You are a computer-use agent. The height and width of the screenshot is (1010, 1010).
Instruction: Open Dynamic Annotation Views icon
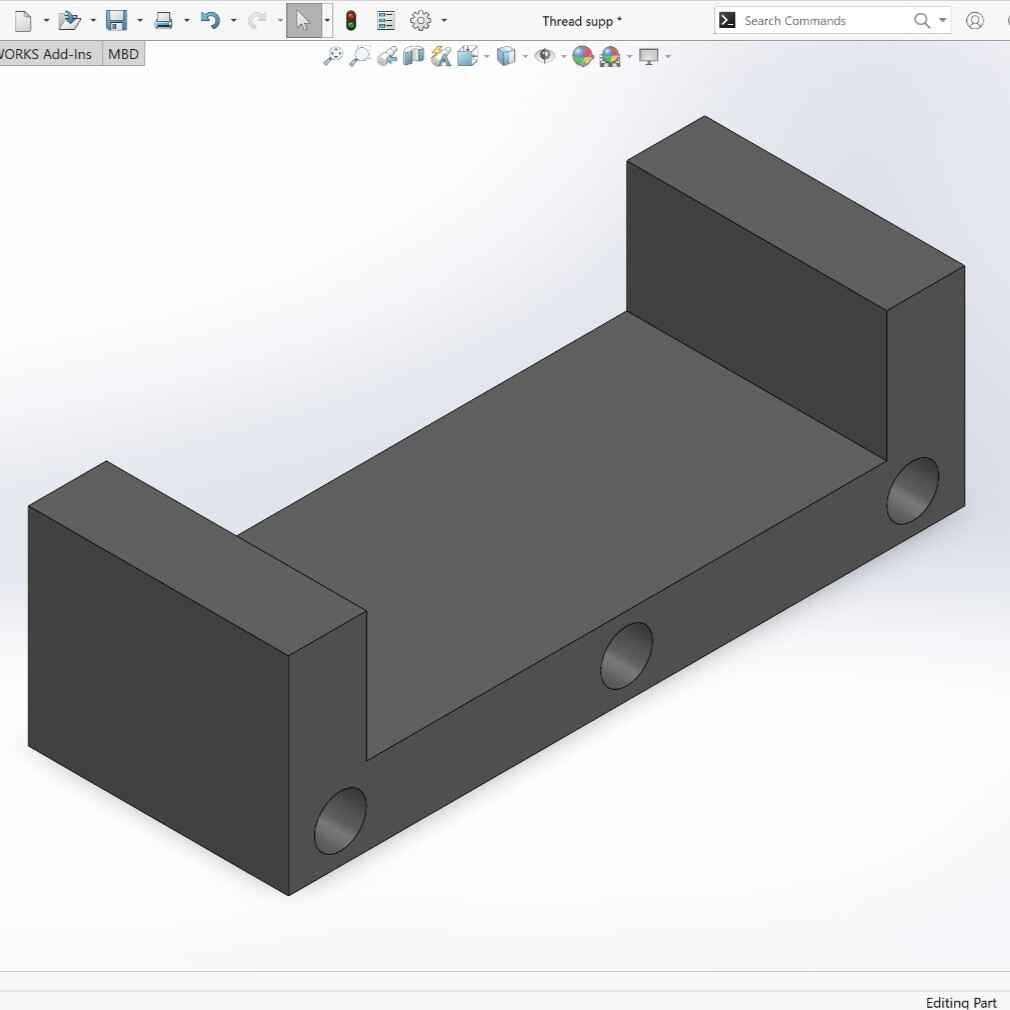(x=441, y=57)
